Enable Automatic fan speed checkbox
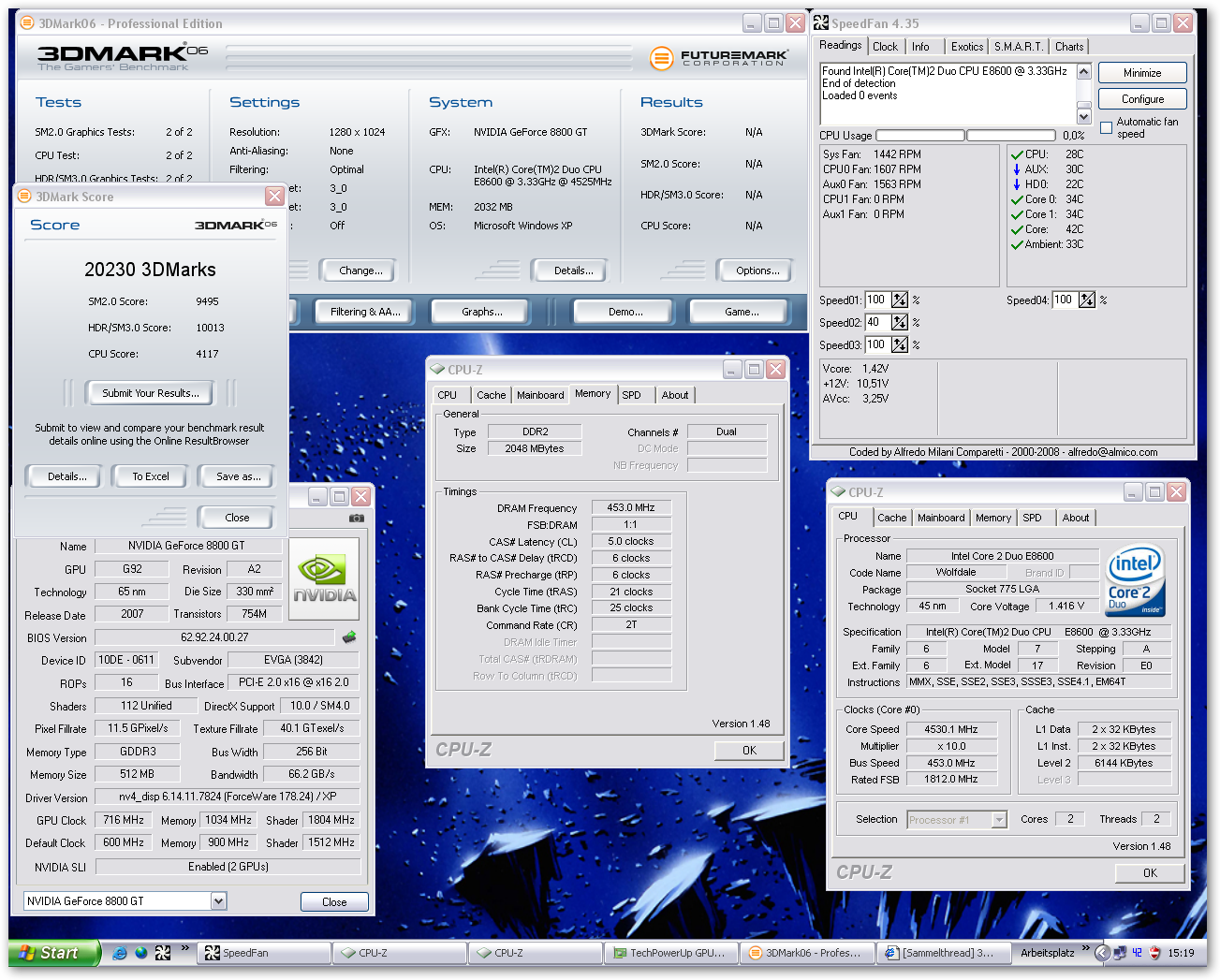The width and height of the screenshot is (1220, 980). coord(1106,128)
